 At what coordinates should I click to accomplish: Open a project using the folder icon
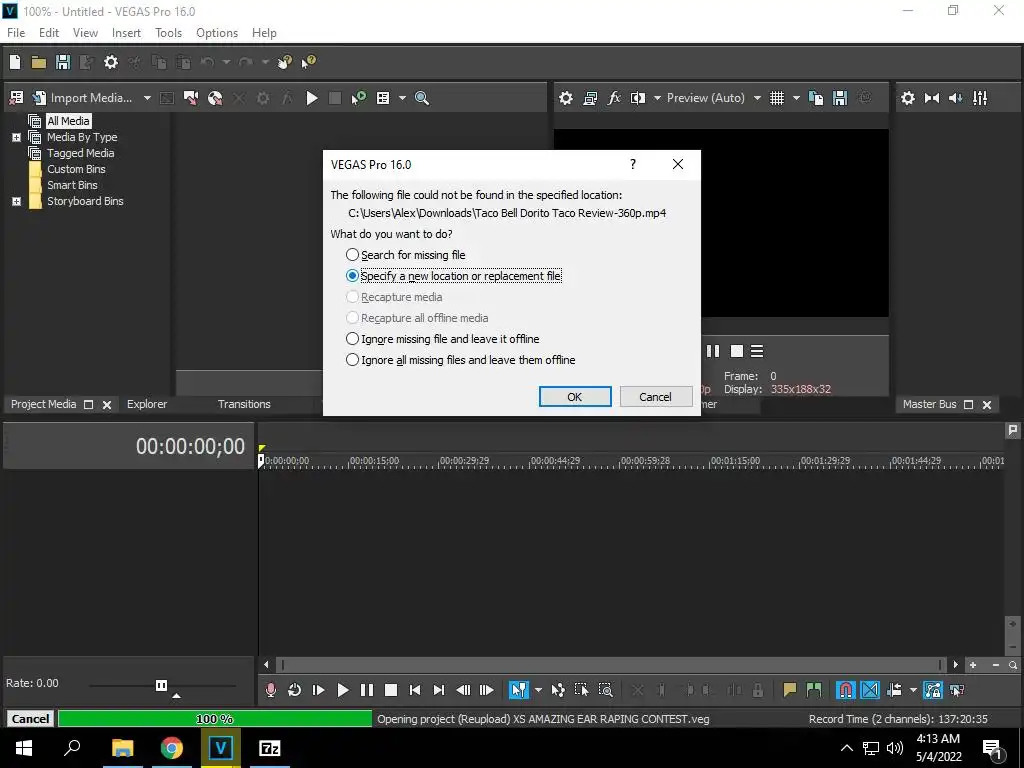[39, 62]
